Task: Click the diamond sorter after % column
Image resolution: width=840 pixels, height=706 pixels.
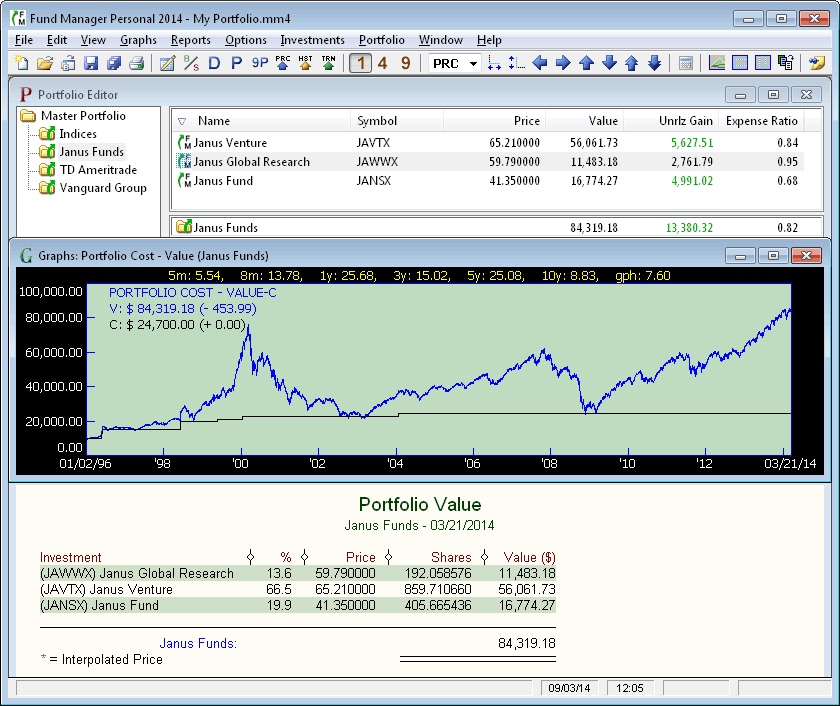Action: point(304,557)
